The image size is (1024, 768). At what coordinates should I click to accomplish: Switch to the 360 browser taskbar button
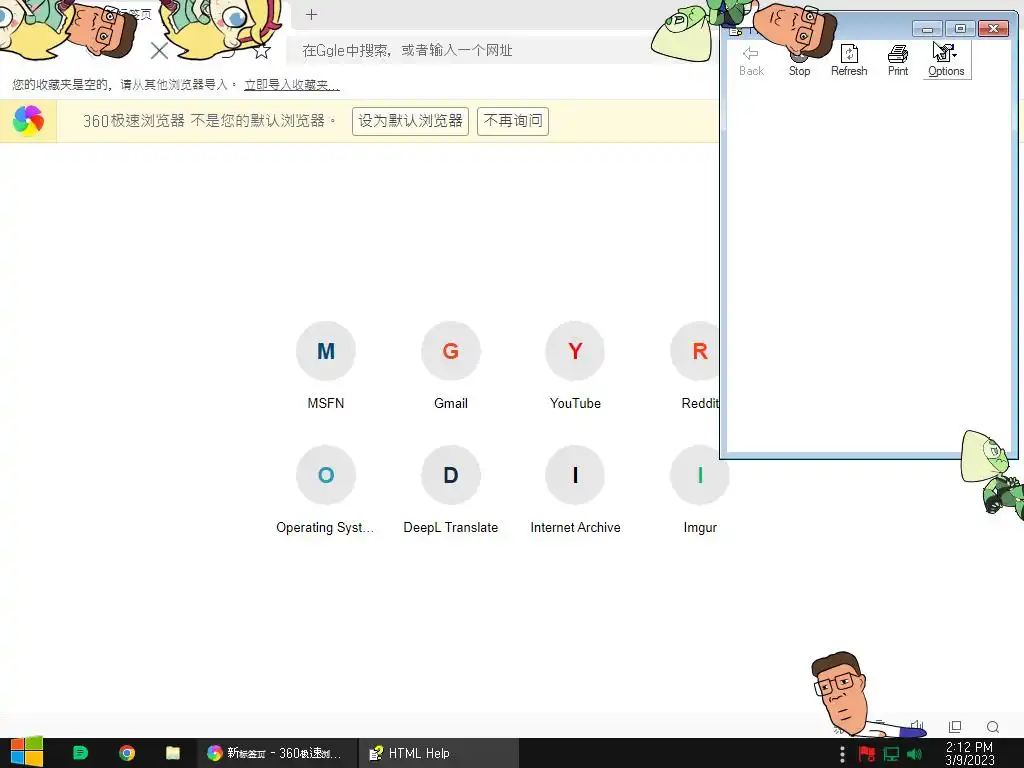click(x=278, y=753)
